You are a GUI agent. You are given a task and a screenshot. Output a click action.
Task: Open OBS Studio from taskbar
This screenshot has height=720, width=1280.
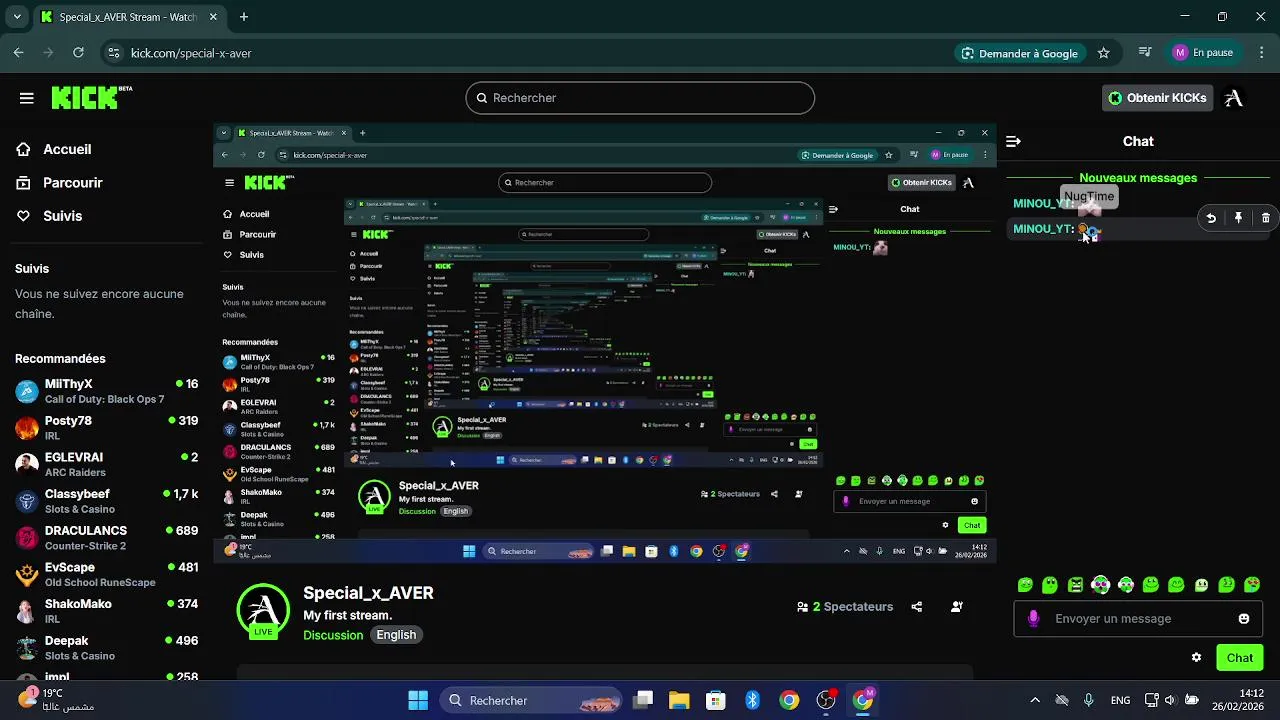(826, 700)
